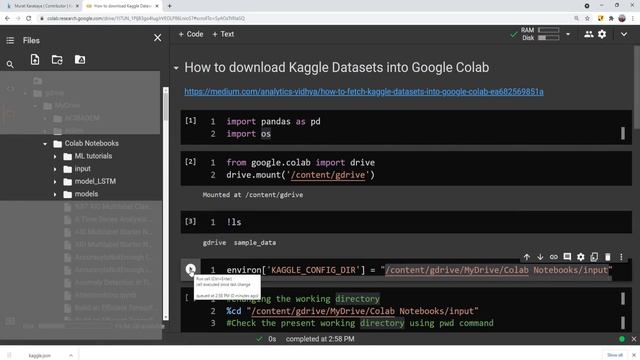Go back in the browser
The width and height of the screenshot is (640, 360).
pos(7,18)
